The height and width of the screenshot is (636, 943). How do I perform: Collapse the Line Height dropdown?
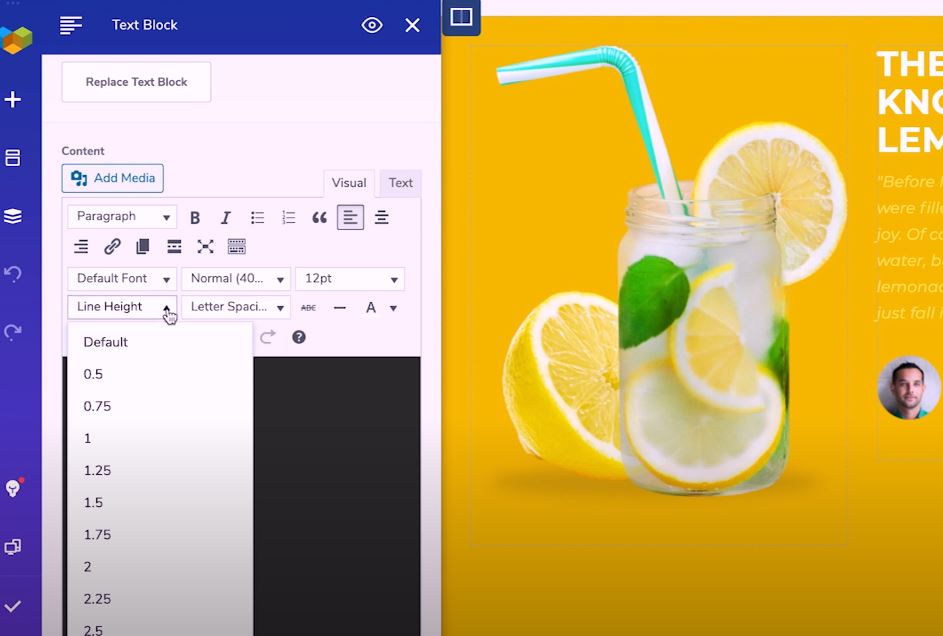point(122,307)
